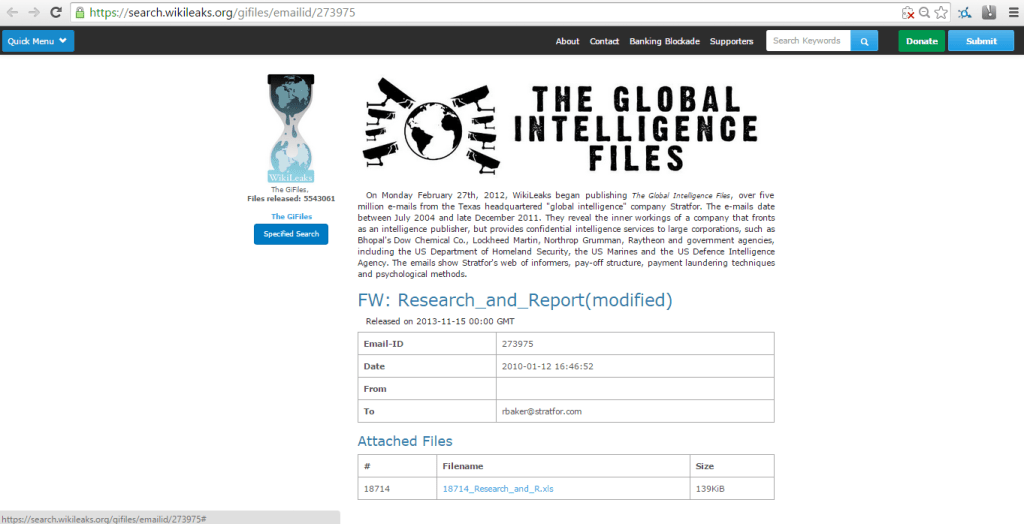
Task: Click the Specified Search button
Action: click(x=291, y=234)
